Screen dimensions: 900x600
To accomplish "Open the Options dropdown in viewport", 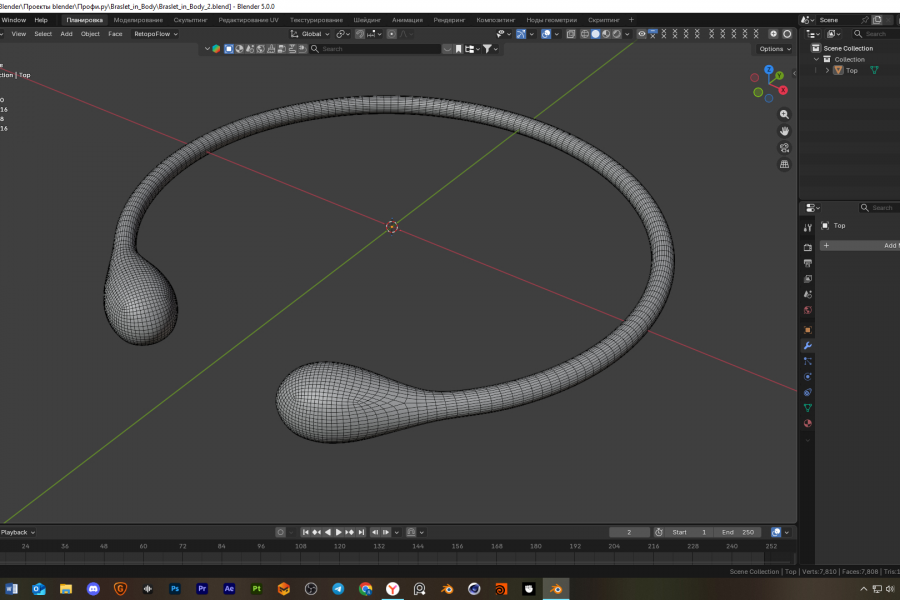I will (773, 48).
